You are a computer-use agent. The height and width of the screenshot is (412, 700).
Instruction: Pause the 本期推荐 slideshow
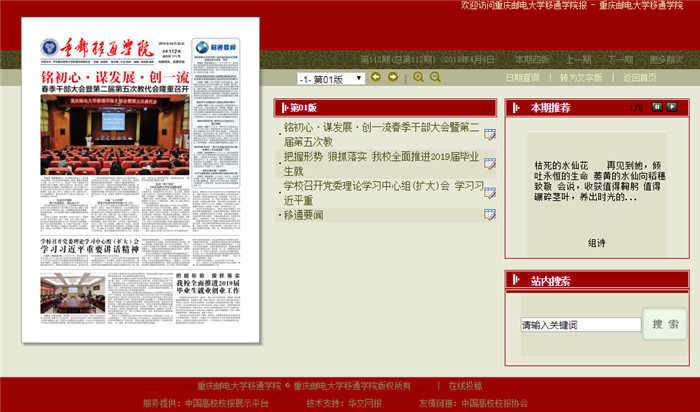click(657, 106)
